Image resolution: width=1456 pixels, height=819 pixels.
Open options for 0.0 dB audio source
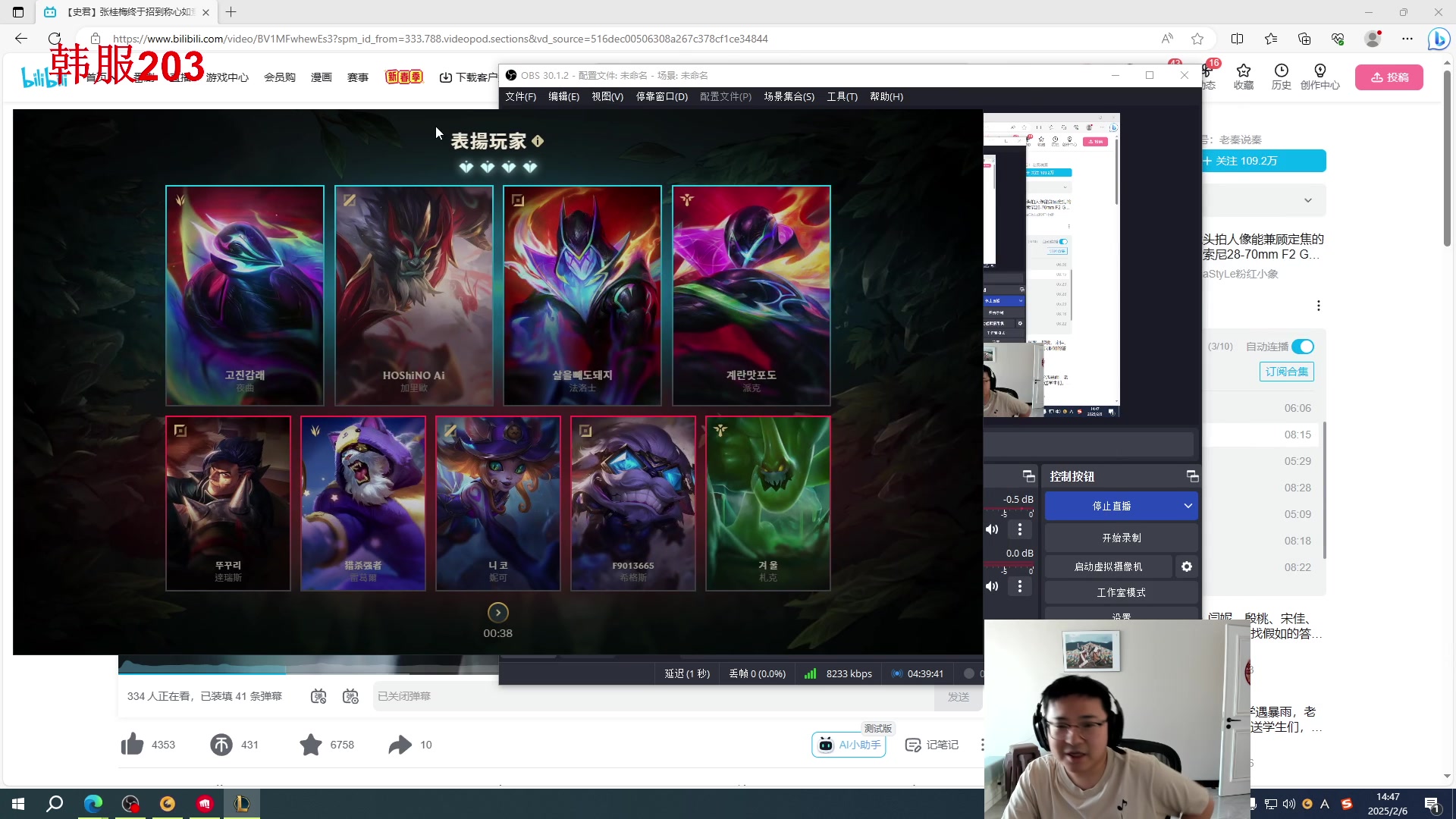[1020, 586]
